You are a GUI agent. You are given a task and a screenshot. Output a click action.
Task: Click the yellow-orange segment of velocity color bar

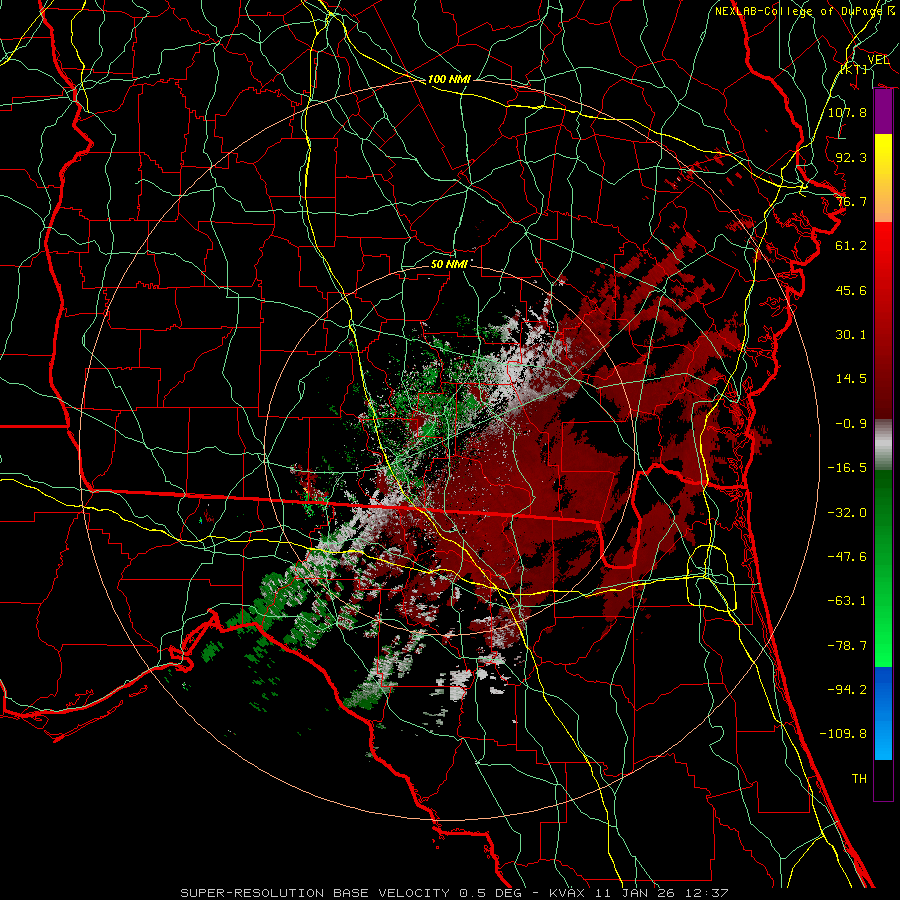883,178
